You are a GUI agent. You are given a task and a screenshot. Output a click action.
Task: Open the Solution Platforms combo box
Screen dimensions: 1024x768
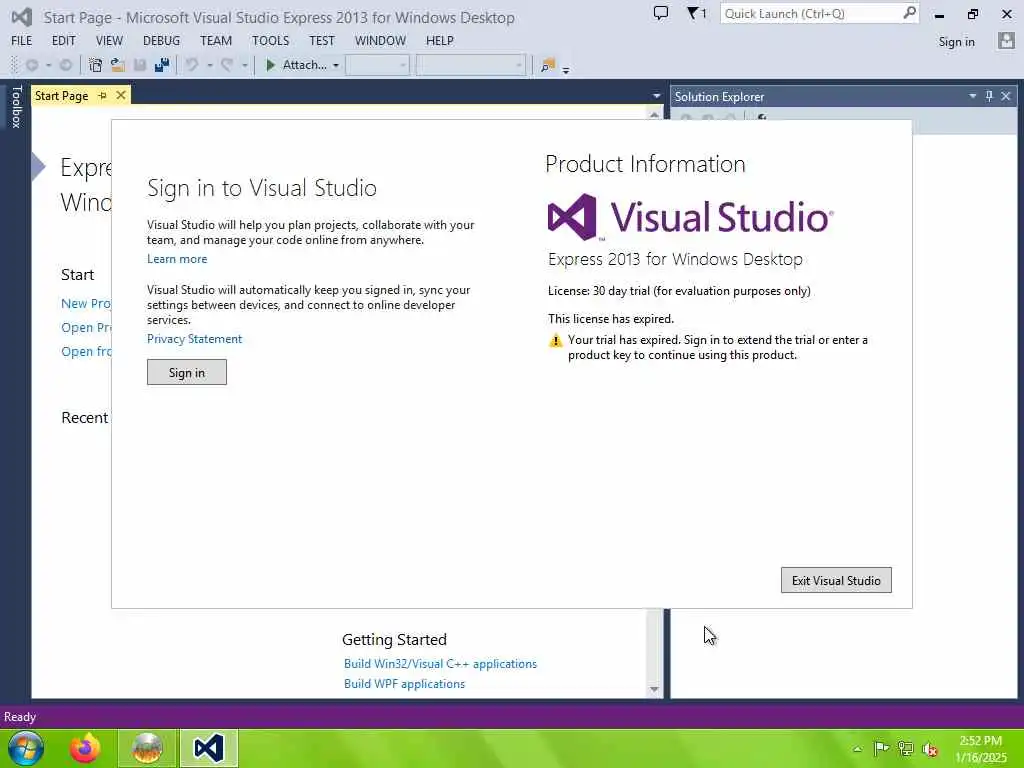471,65
